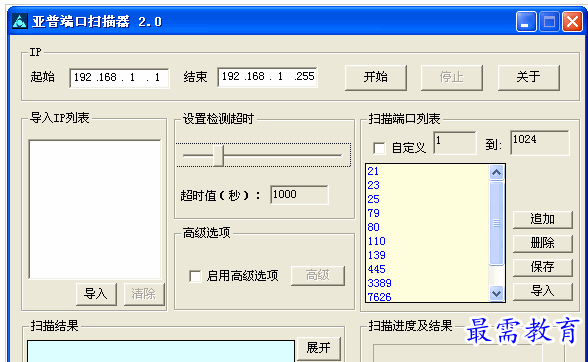Click the 超时值 field showing 1000
Image resolution: width=588 pixels, height=362 pixels.
pyautogui.click(x=299, y=195)
